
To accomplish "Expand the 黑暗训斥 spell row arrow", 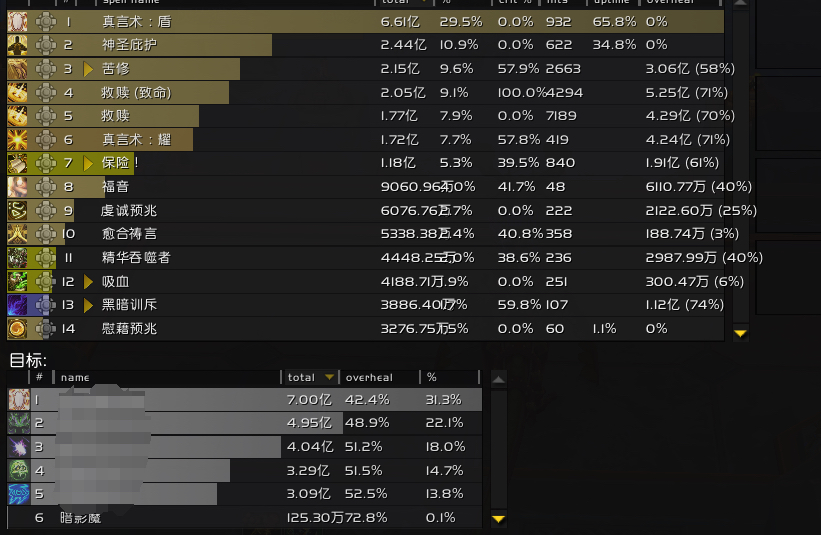I will tap(89, 305).
